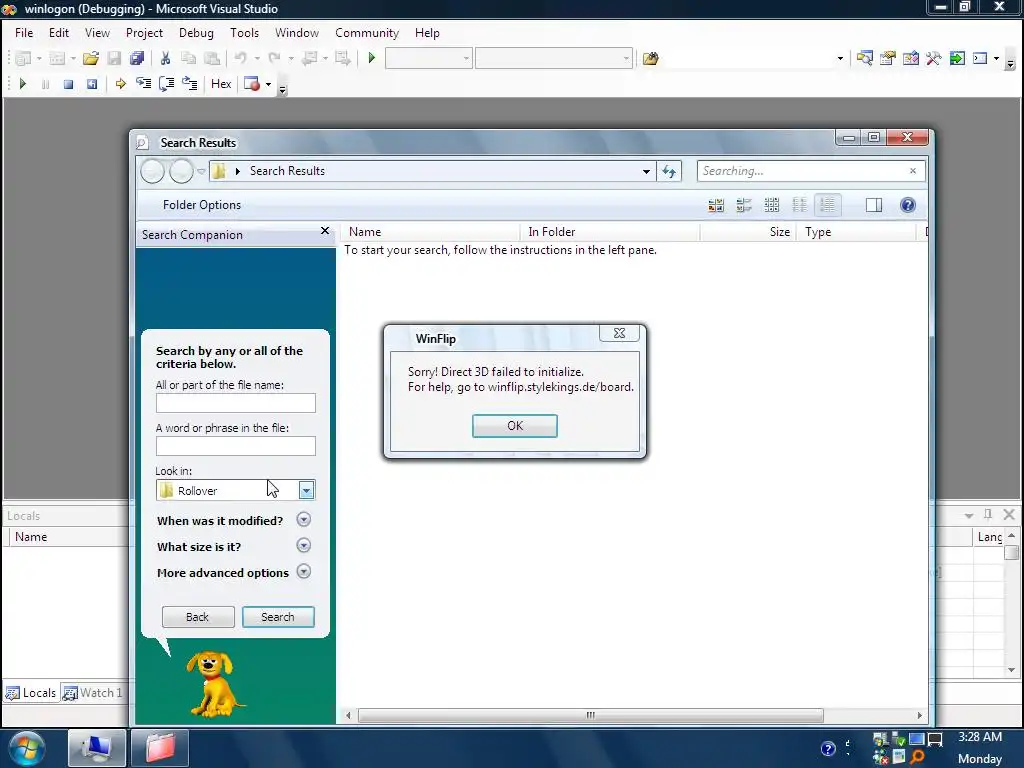Open the Start Page green arrow icon
This screenshot has height=768, width=1024.
pos(957,58)
